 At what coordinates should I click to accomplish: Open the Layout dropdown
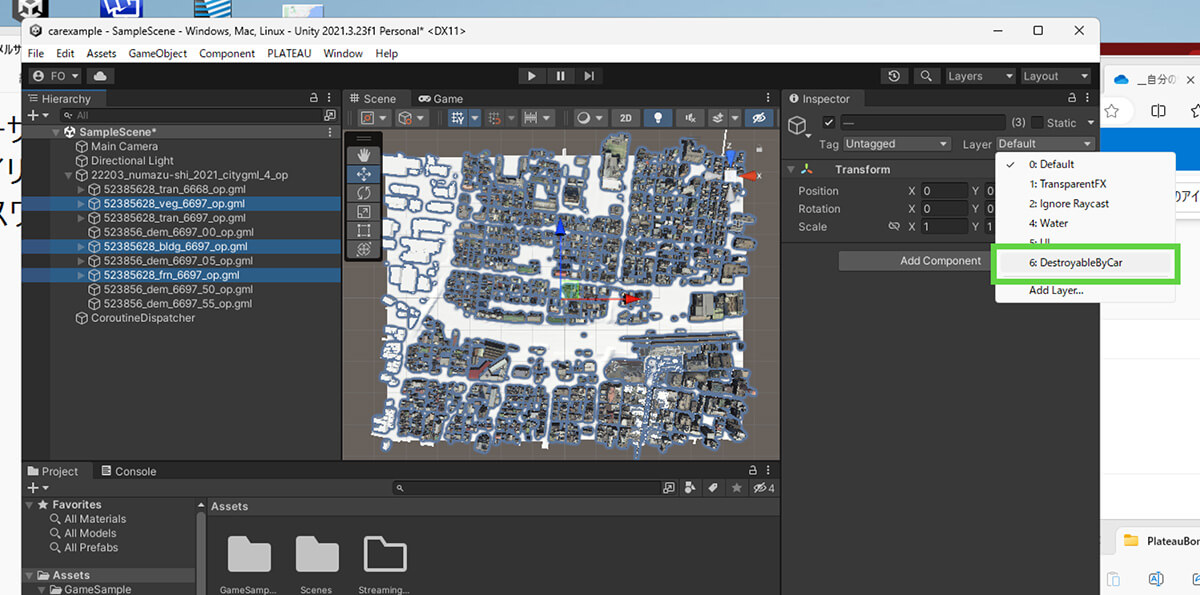pyautogui.click(x=1054, y=76)
